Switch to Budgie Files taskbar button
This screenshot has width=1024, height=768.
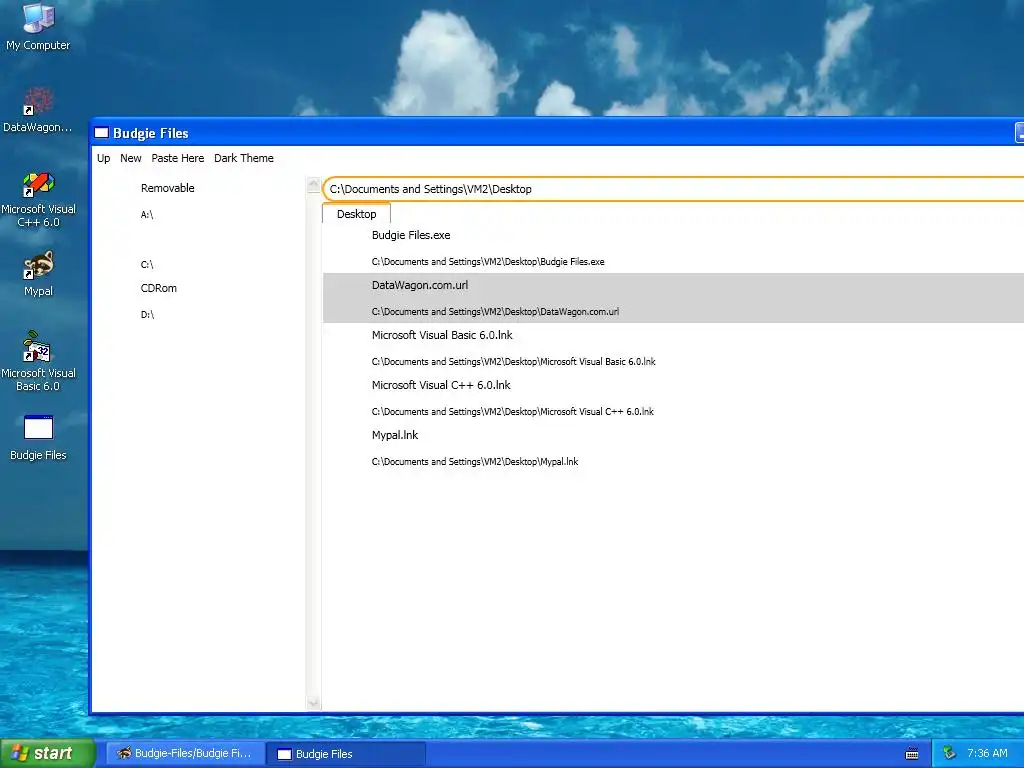pos(346,754)
